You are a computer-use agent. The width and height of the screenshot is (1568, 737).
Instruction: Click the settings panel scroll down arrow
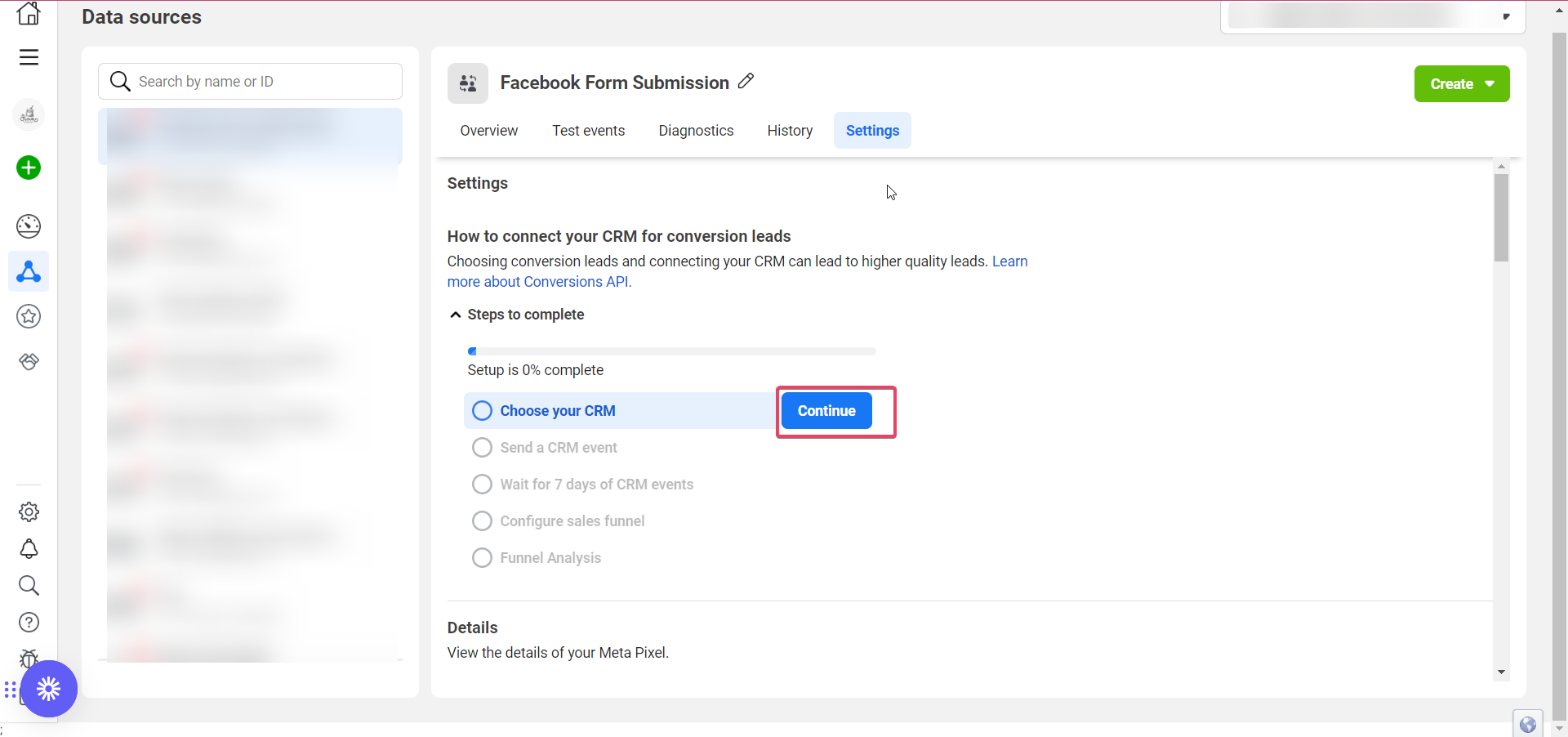1501,672
